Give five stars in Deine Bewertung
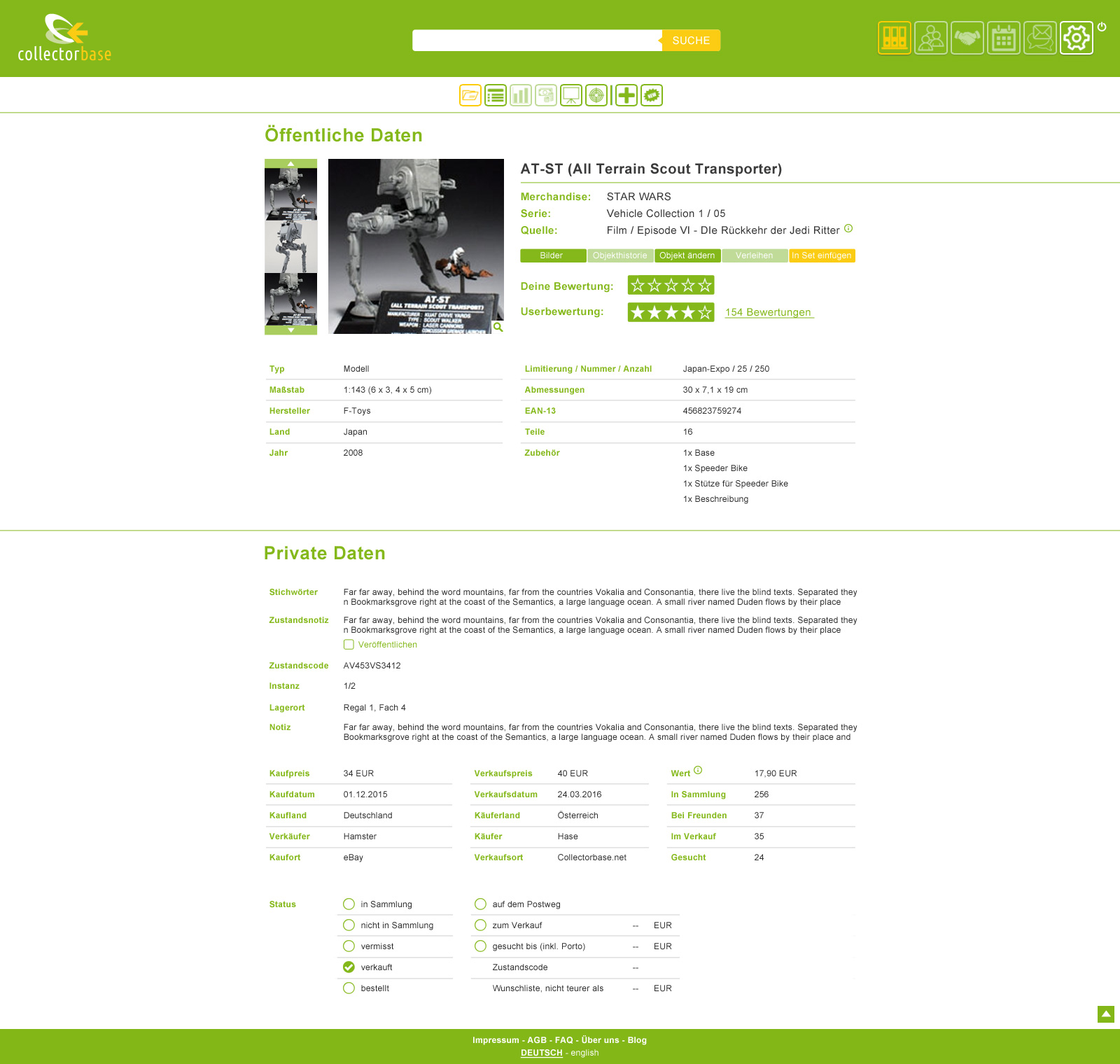 (x=705, y=285)
